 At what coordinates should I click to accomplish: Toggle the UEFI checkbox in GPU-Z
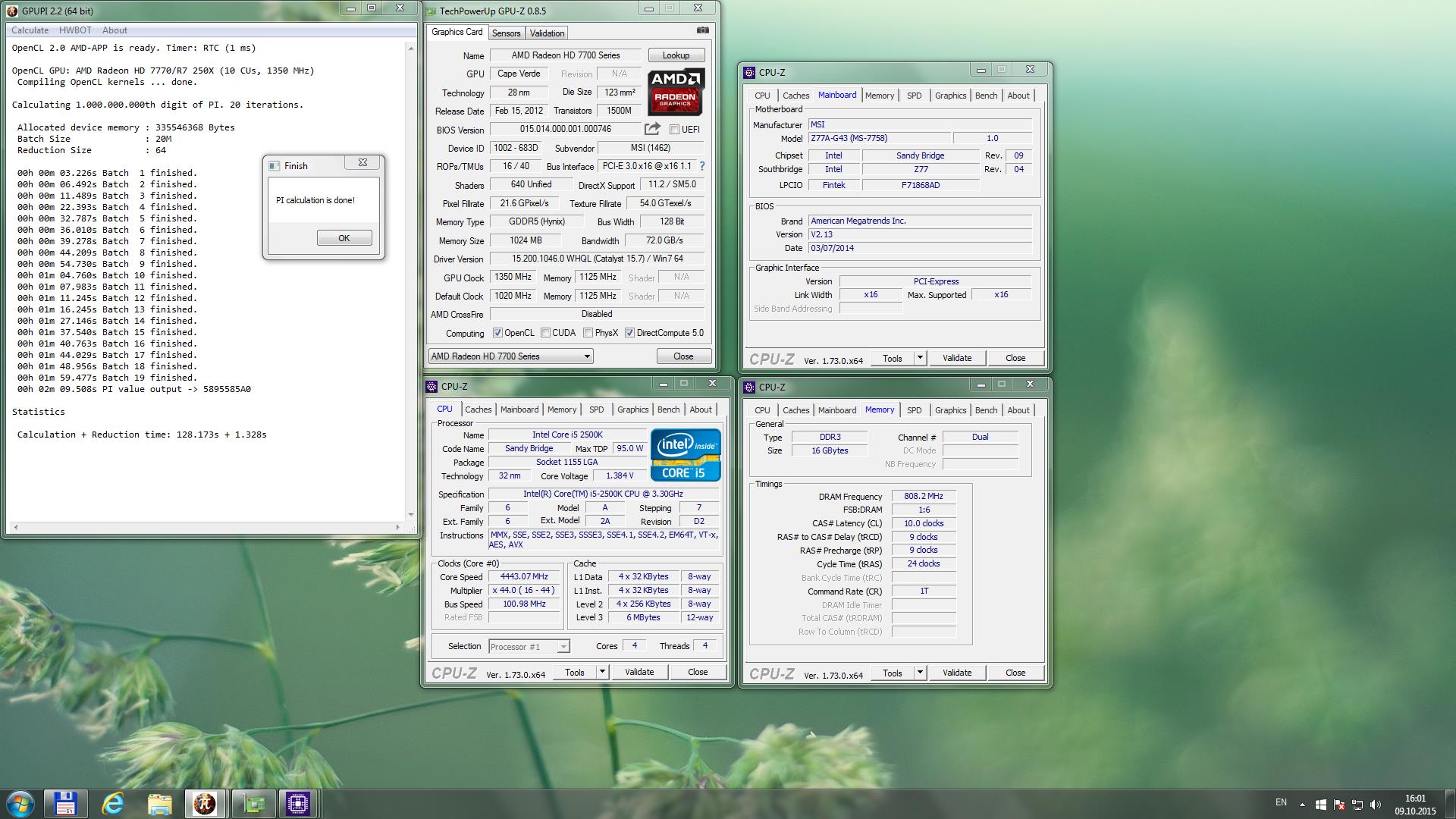(674, 130)
